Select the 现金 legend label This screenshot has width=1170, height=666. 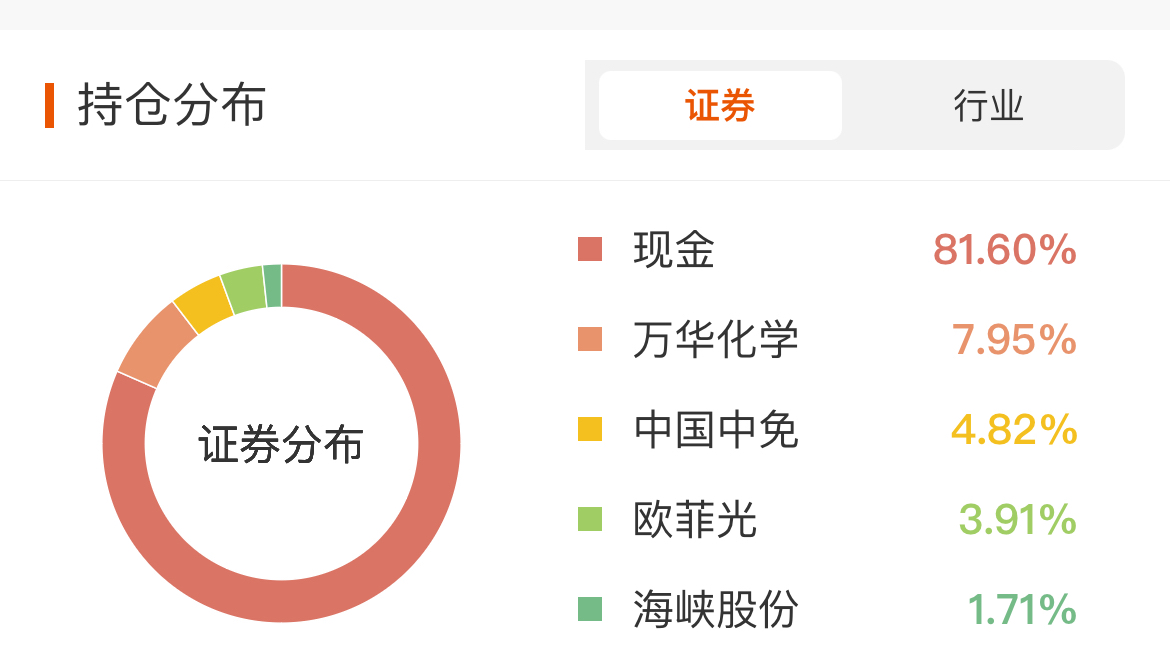(674, 249)
